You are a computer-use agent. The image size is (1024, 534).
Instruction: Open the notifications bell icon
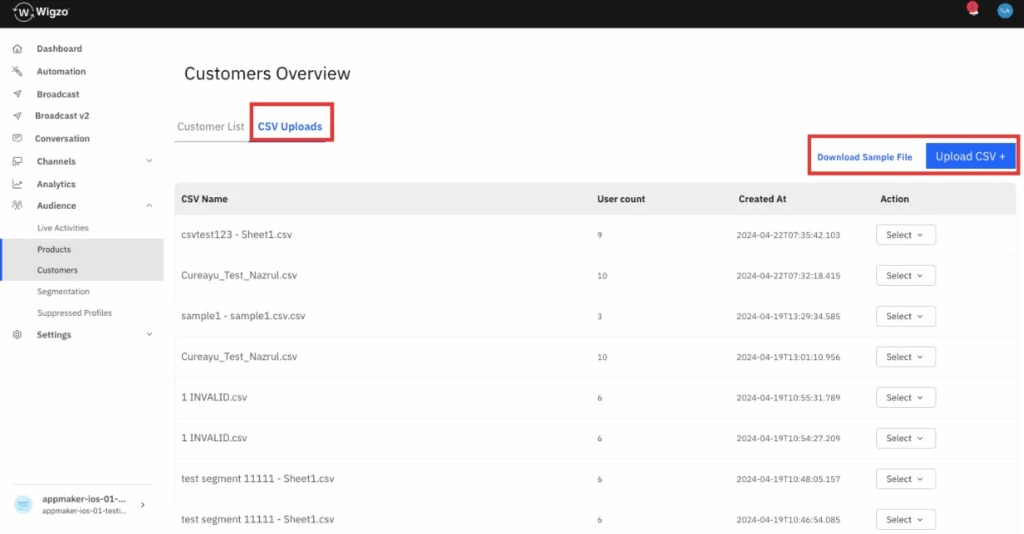point(971,10)
